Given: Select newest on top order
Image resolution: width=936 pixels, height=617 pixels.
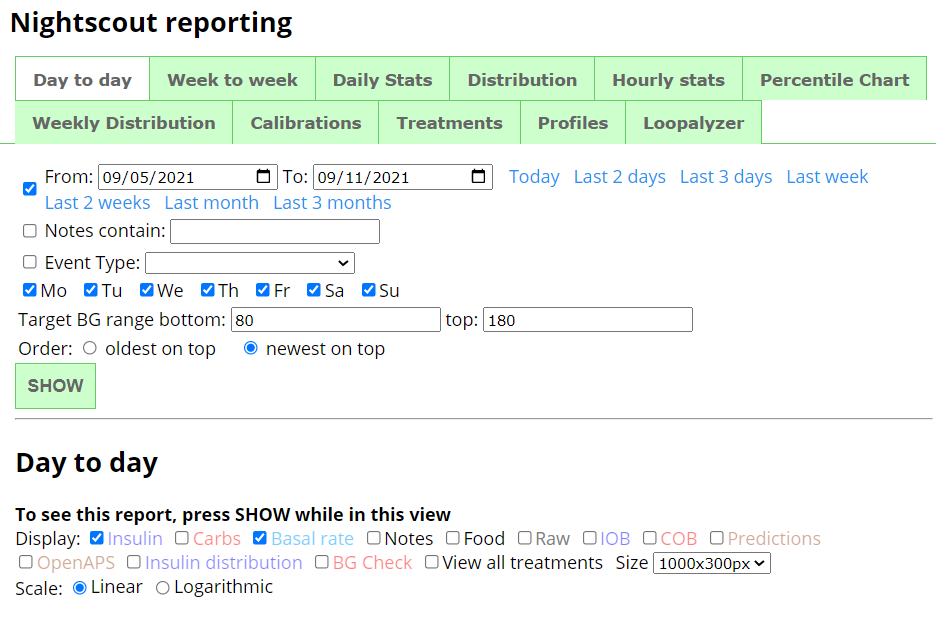Looking at the screenshot, I should click(251, 348).
